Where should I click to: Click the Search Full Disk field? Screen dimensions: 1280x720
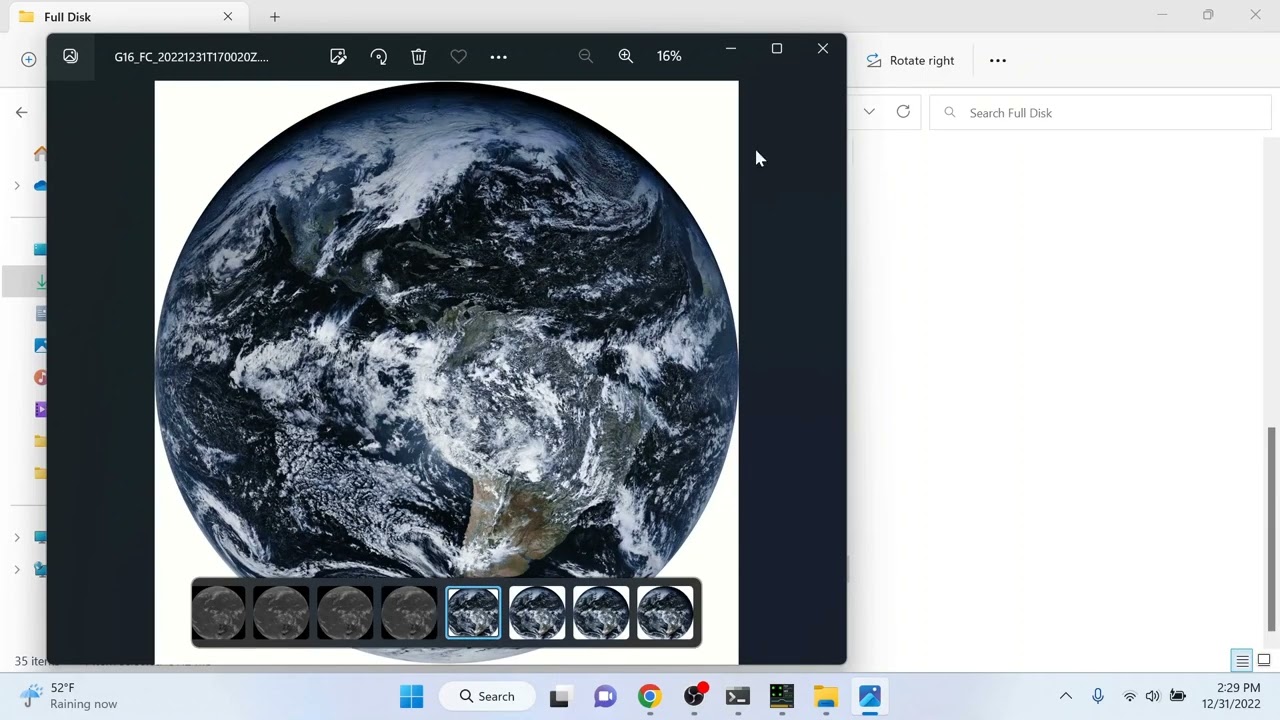point(1100,113)
